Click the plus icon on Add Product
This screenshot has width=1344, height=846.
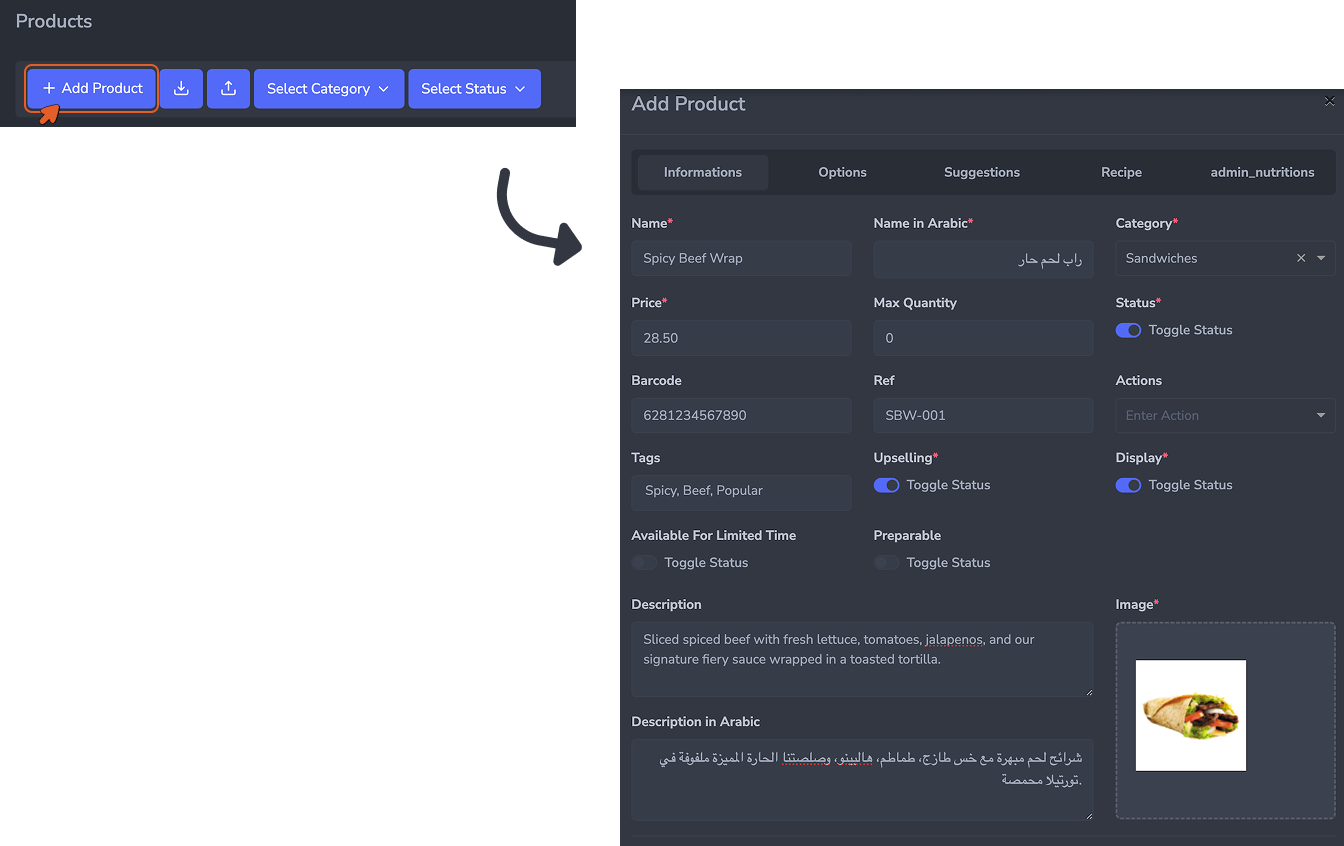coord(49,88)
